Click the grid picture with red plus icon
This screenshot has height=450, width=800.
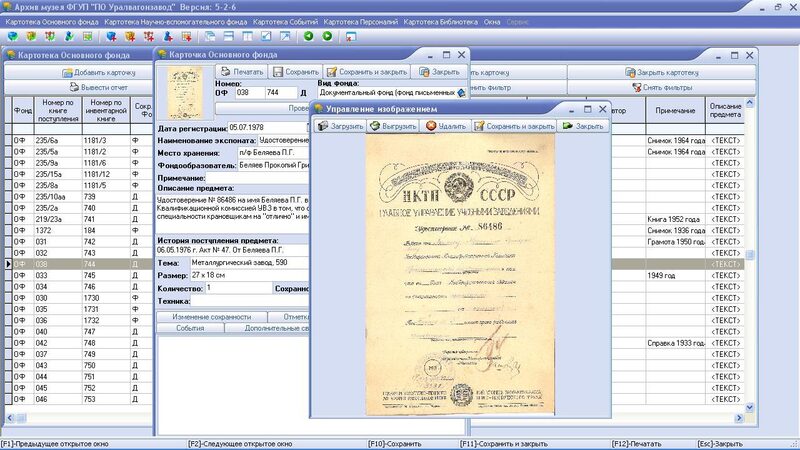point(187,36)
